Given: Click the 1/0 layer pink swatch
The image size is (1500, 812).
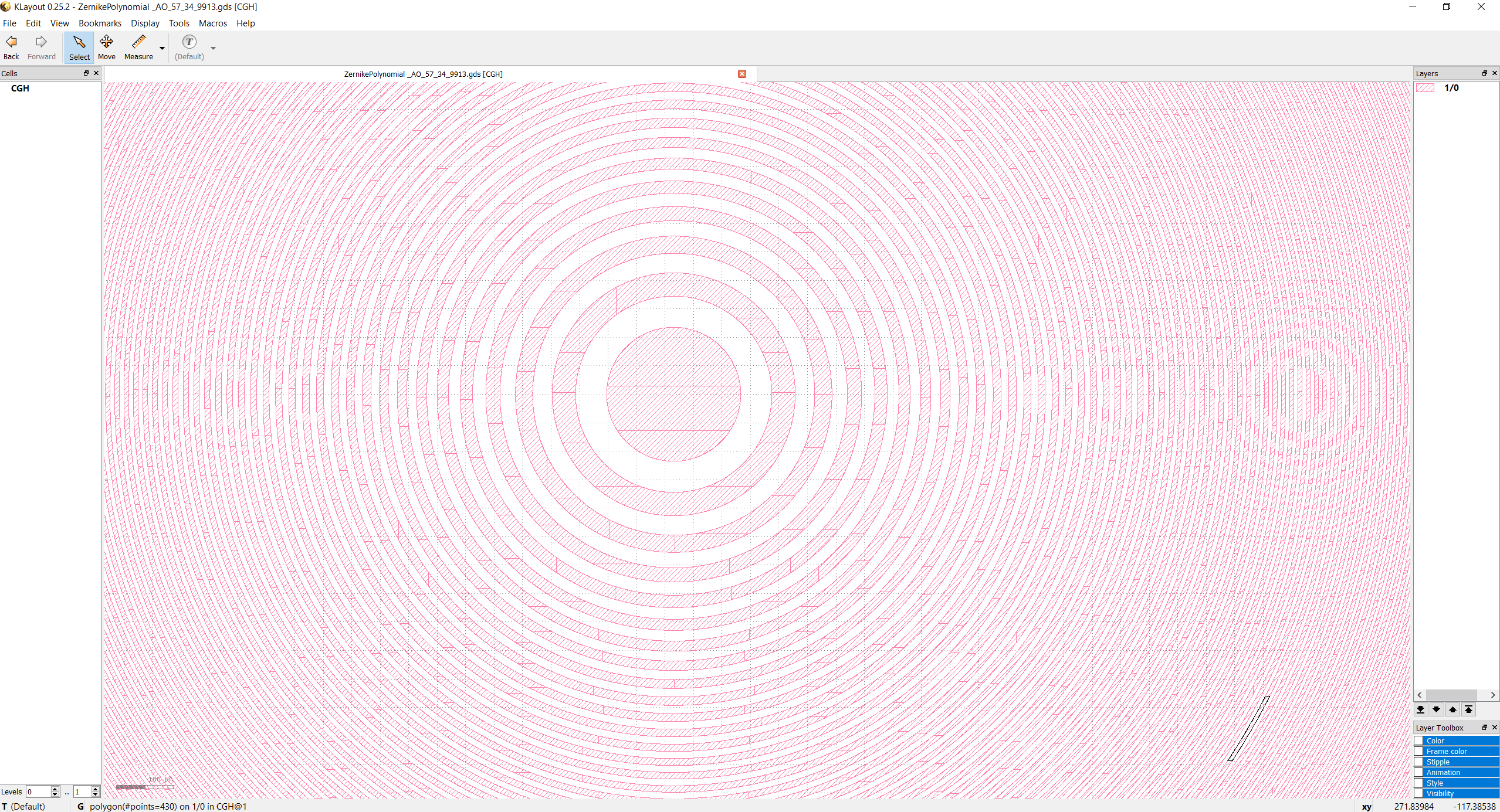Looking at the screenshot, I should point(1425,88).
